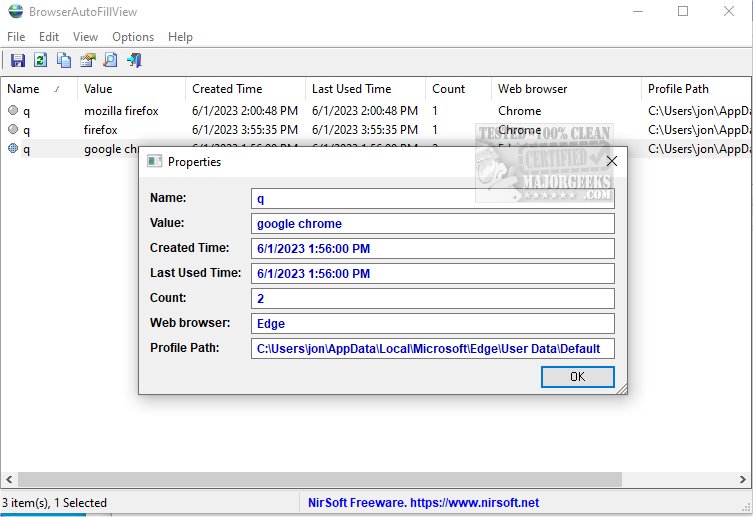Open the Edit menu
The image size is (753, 517).
coord(49,37)
